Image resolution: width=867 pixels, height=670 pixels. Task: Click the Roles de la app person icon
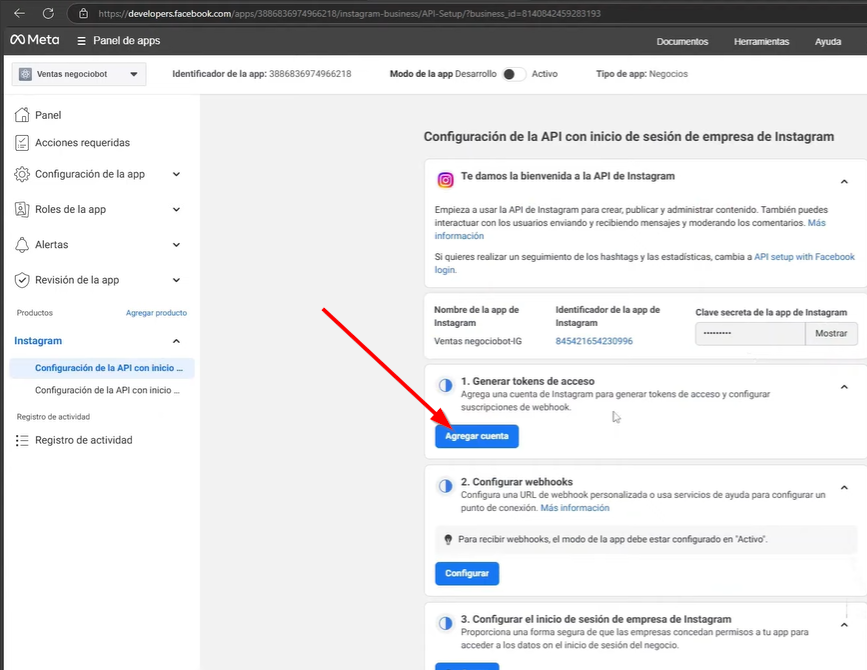[22, 210]
